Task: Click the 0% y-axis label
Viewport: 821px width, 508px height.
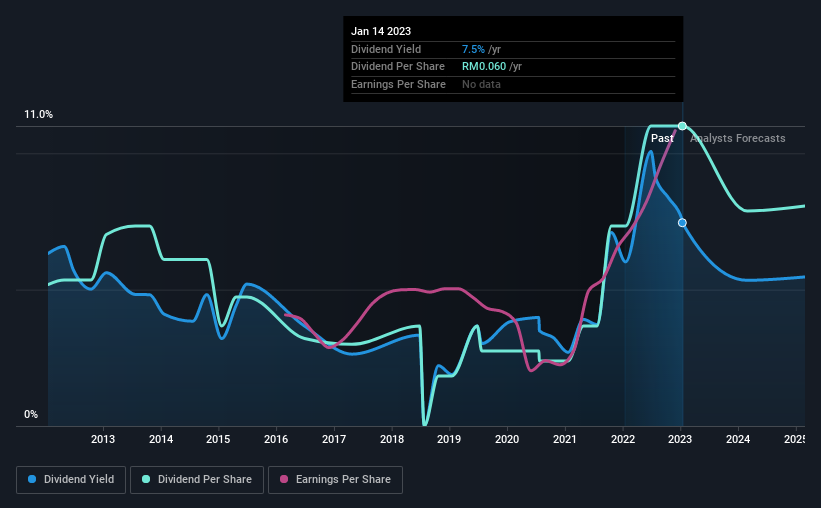Action: [x=31, y=414]
